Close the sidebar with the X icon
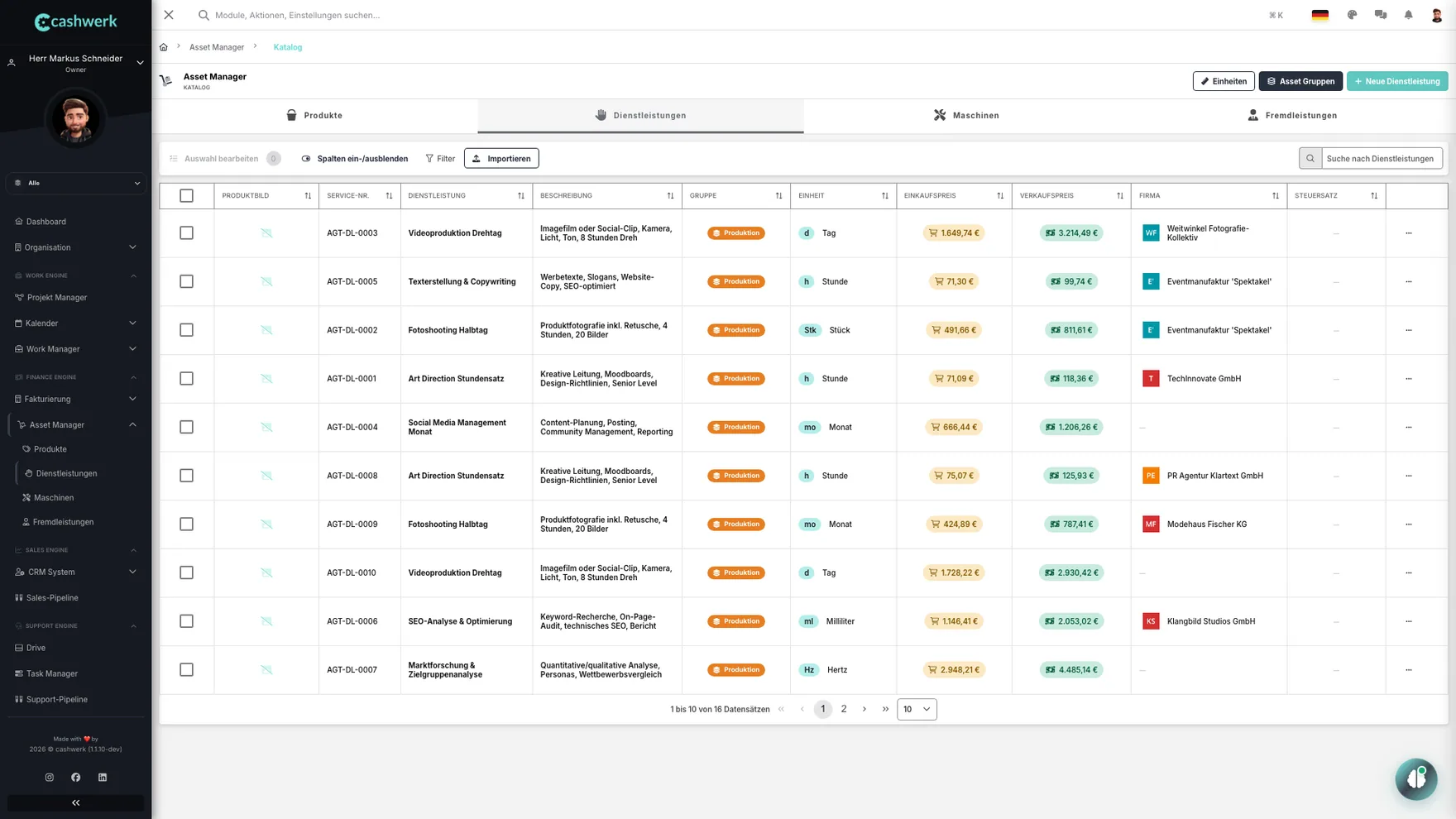The image size is (1456, 819). (x=169, y=15)
